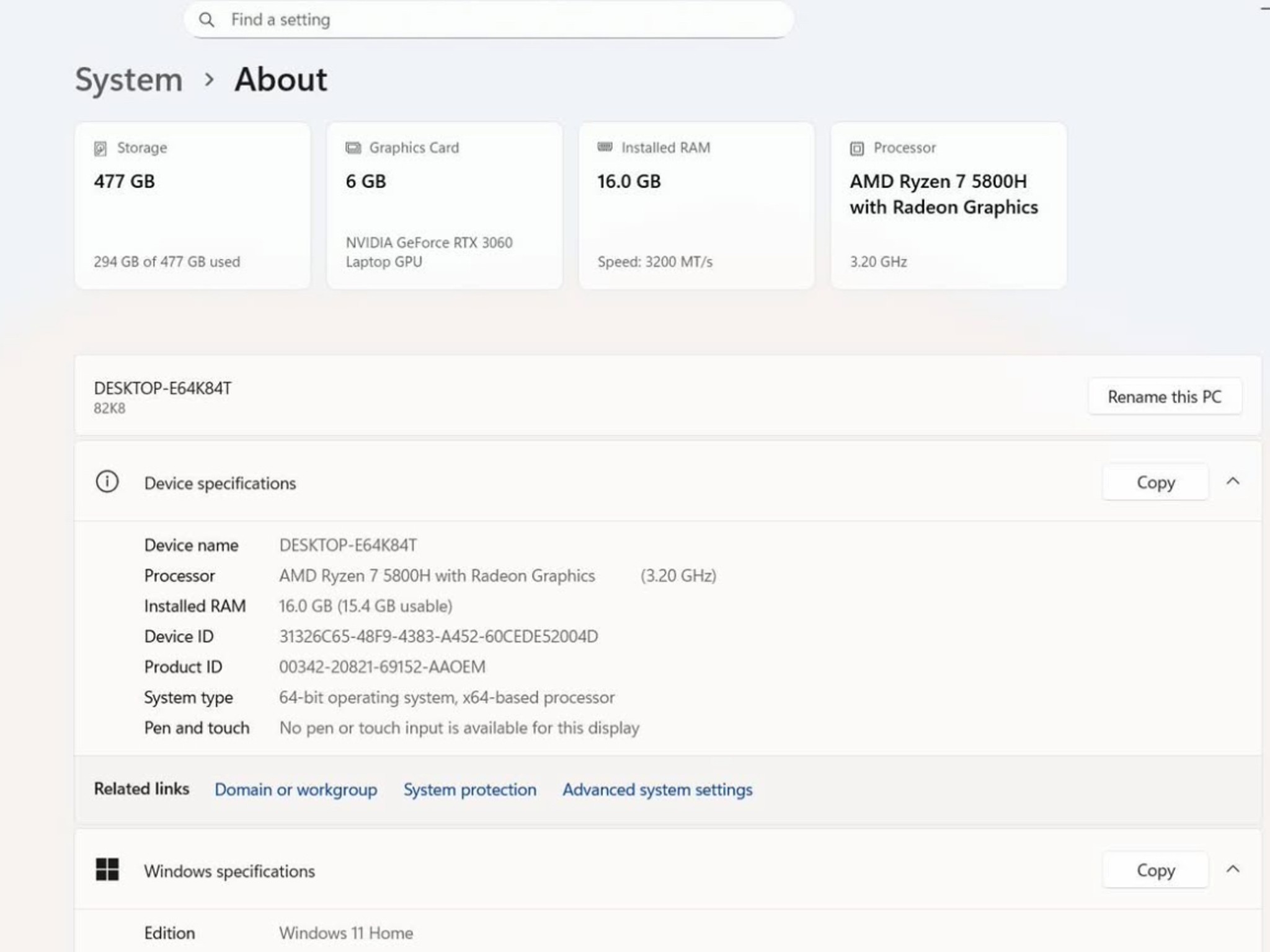Click the 'About' page title
Image resolution: width=1270 pixels, height=952 pixels.
click(280, 79)
